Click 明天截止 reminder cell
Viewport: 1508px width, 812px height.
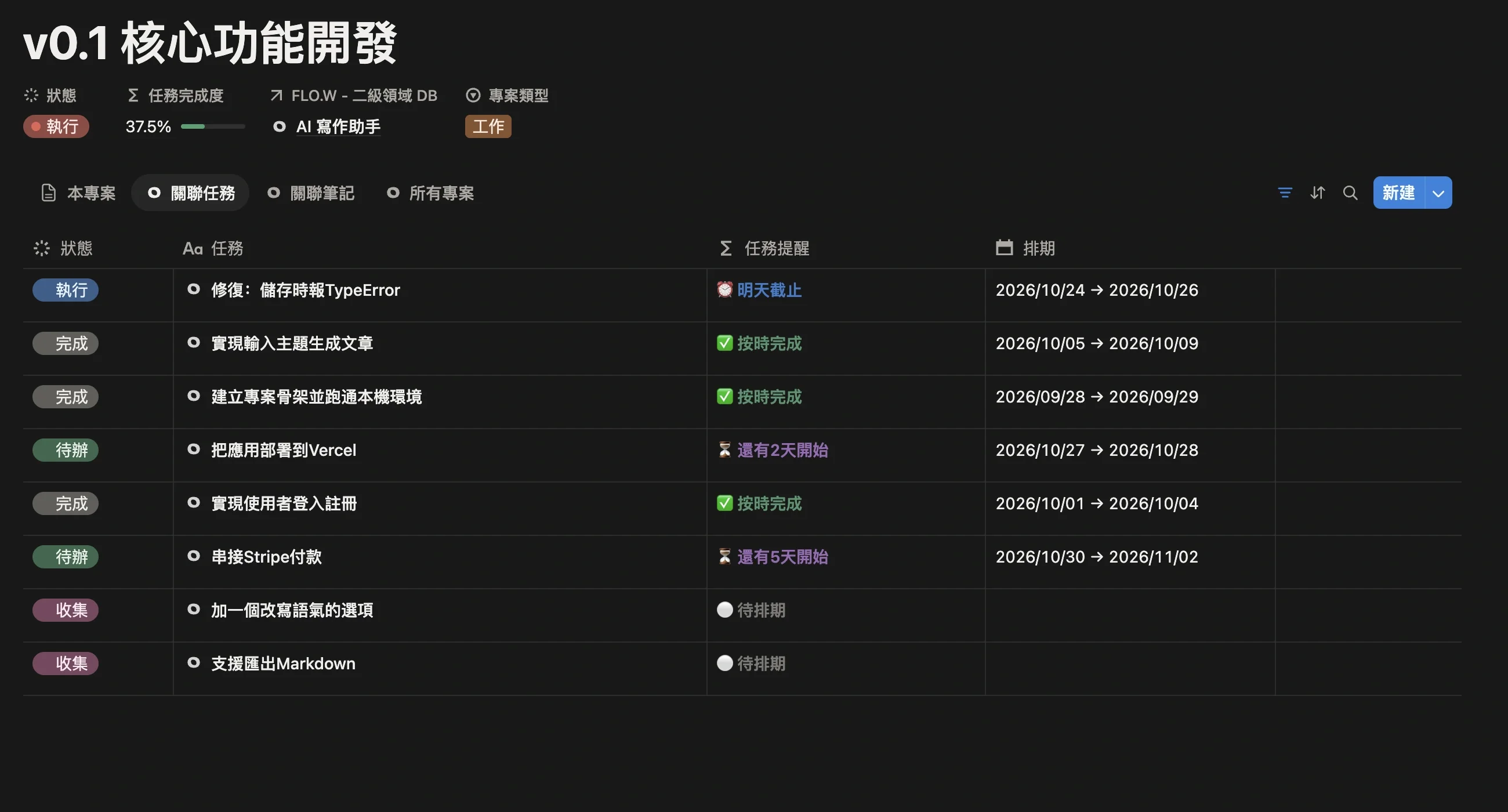(x=846, y=295)
